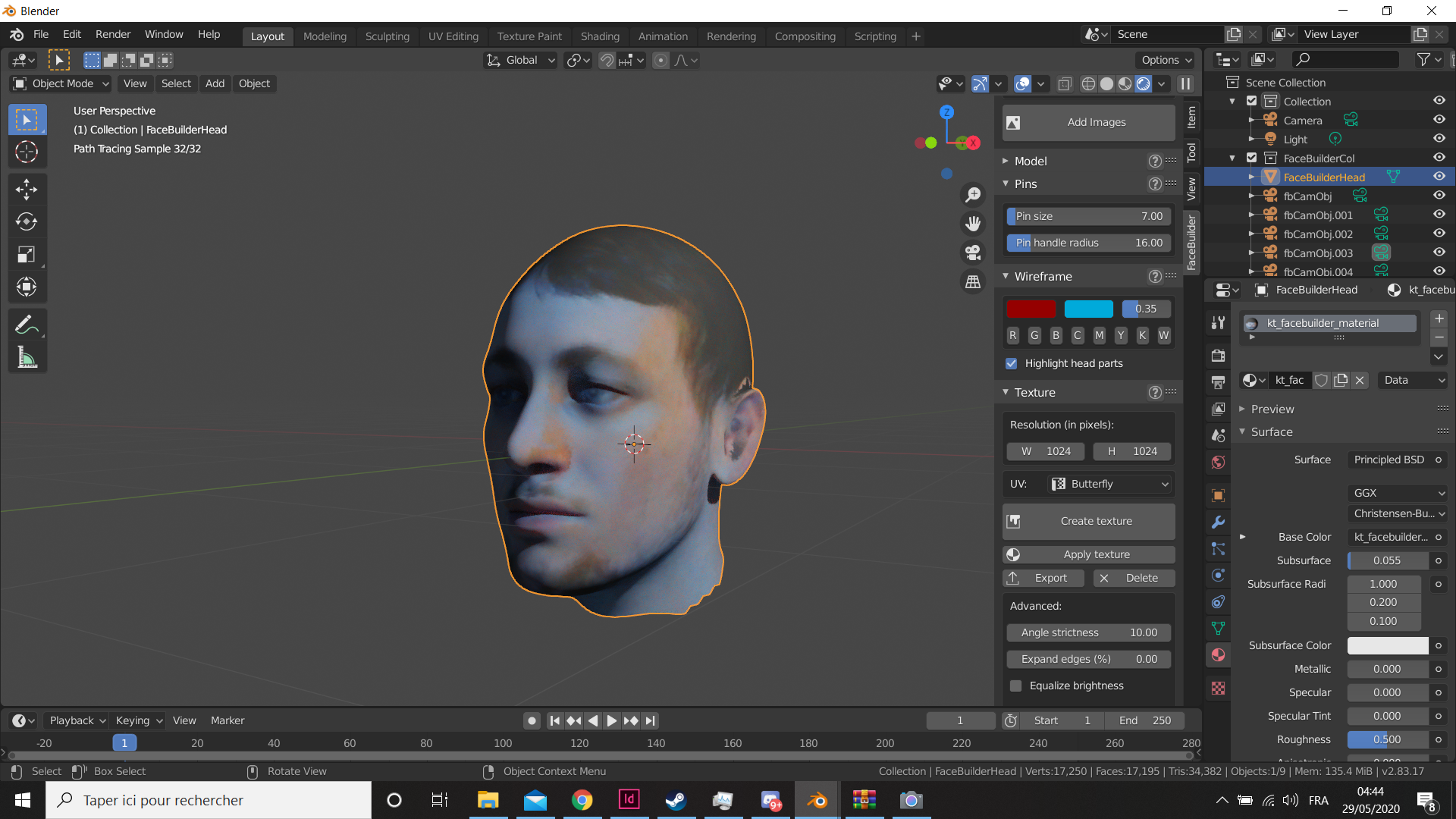The width and height of the screenshot is (1456, 819).
Task: Open the UV Butterfly dropdown
Action: 1110,484
